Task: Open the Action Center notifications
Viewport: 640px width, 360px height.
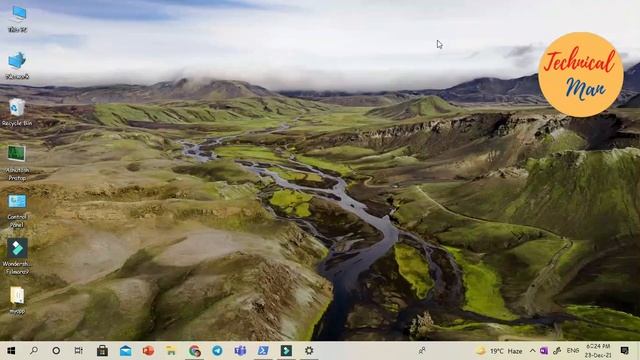Action: point(624,351)
